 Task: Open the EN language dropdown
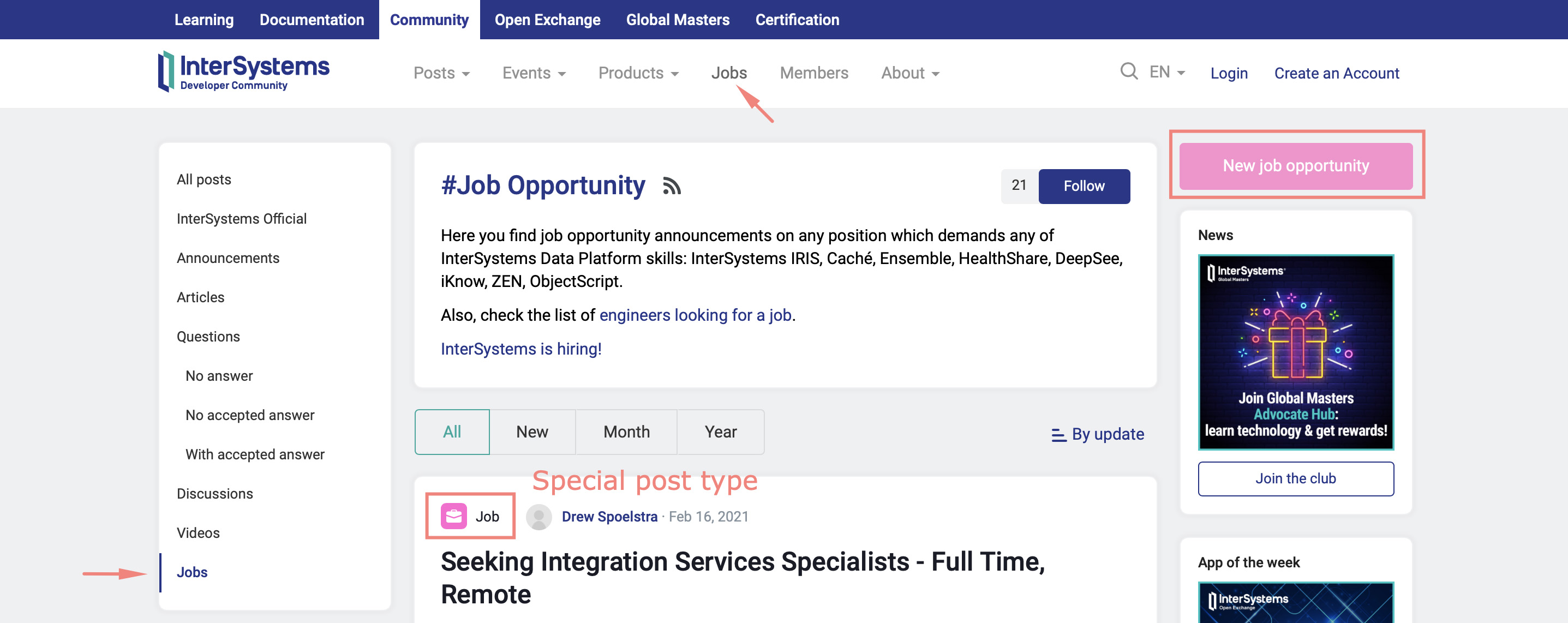(1167, 72)
